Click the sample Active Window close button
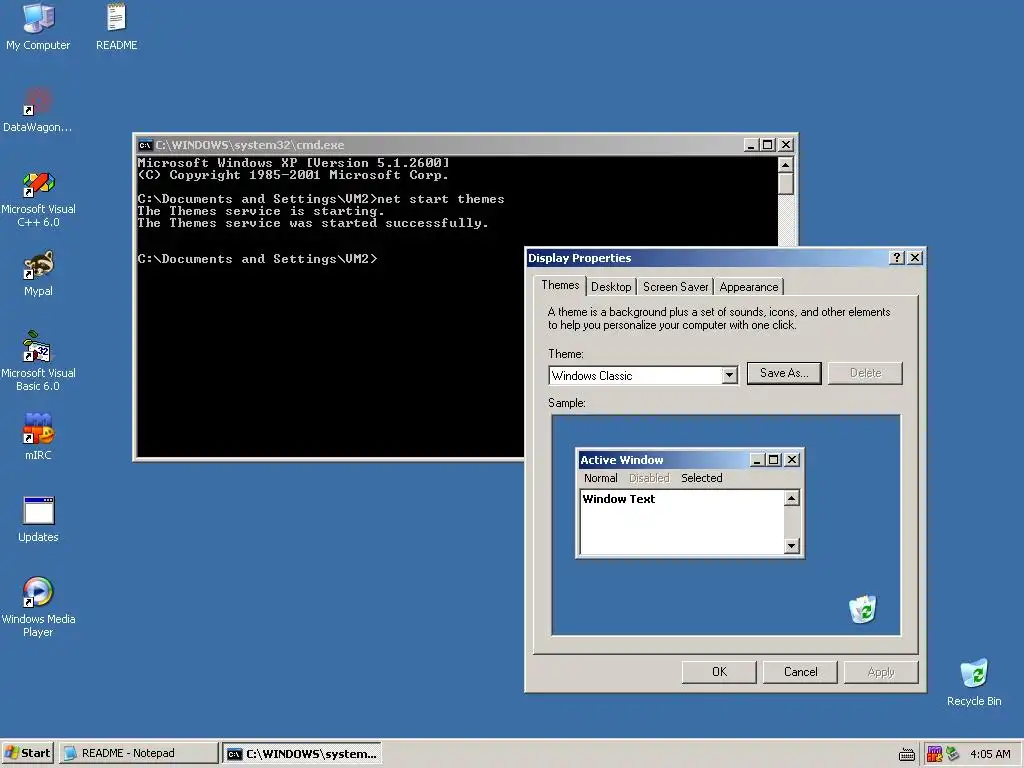Screen dimensions: 1024x768 pos(792,460)
